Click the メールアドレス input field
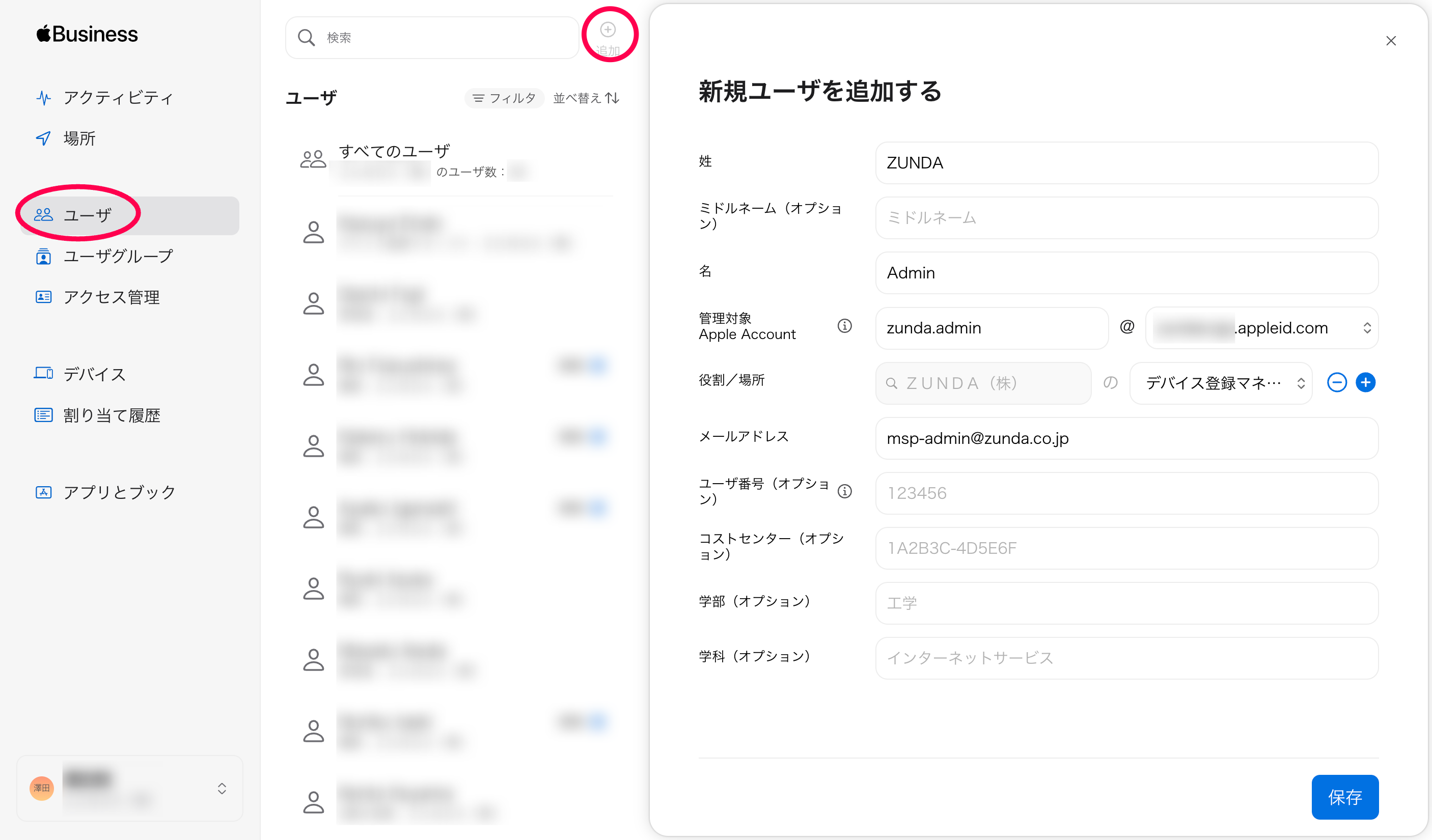This screenshot has width=1432, height=840. point(1126,438)
